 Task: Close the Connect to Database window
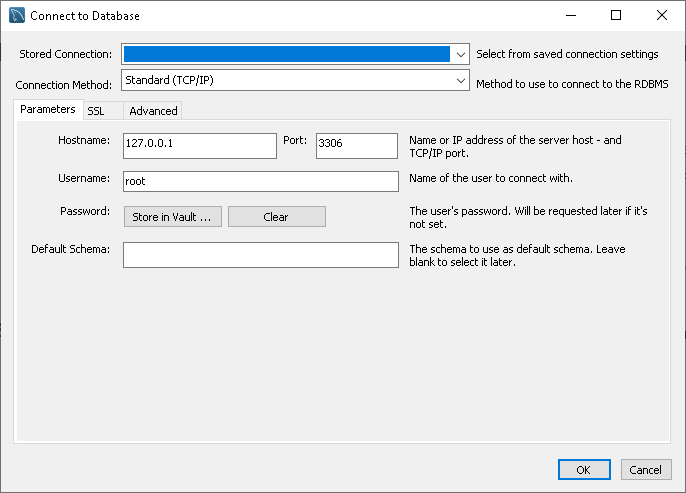662,15
